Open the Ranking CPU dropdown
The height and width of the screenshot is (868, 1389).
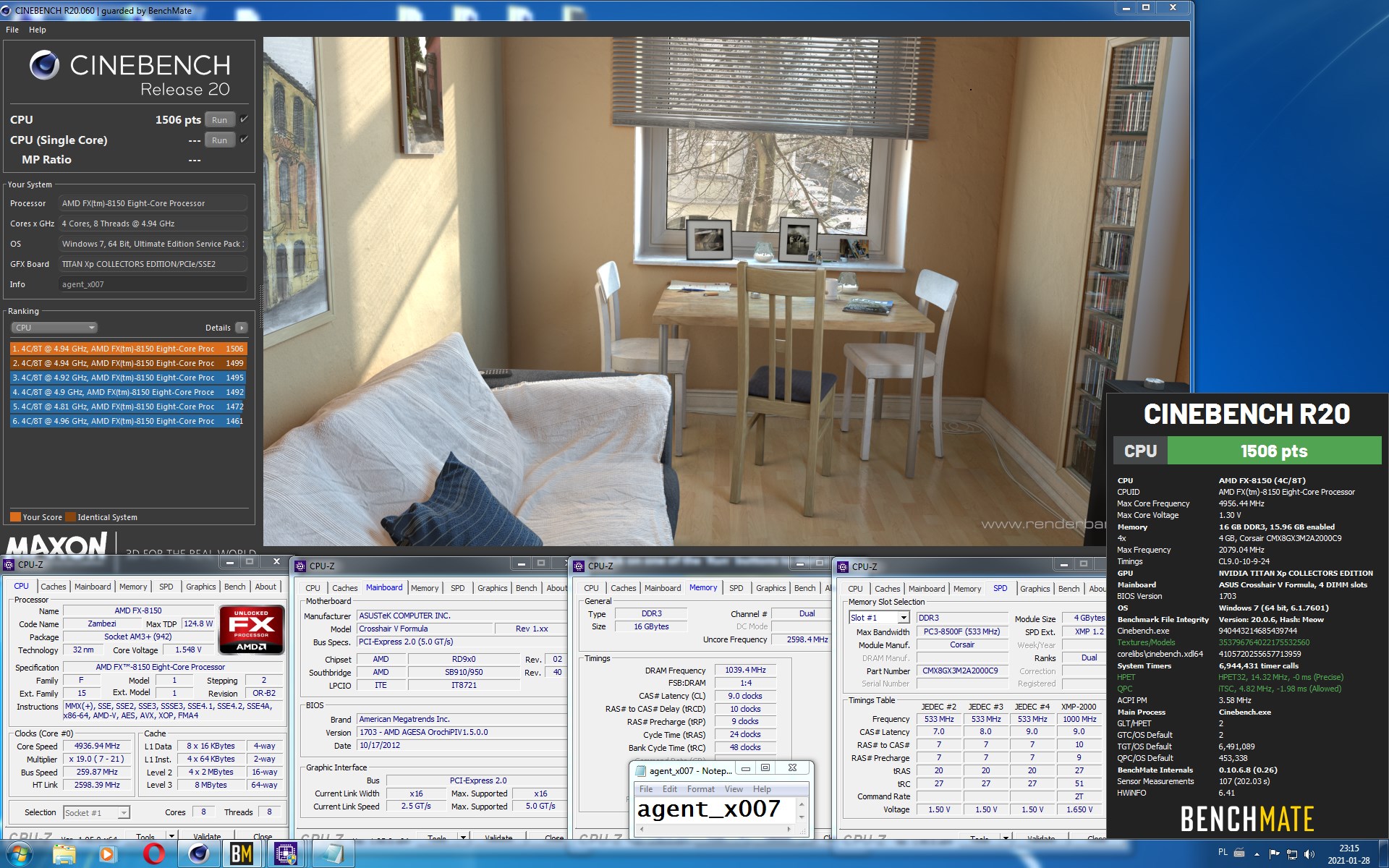54,328
